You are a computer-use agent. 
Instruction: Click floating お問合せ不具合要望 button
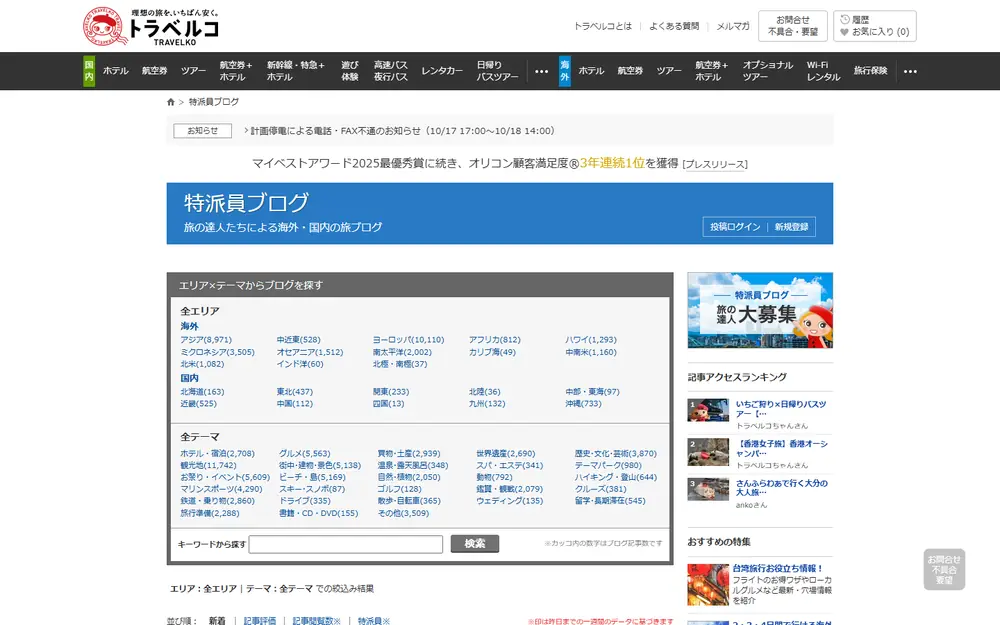(944, 570)
